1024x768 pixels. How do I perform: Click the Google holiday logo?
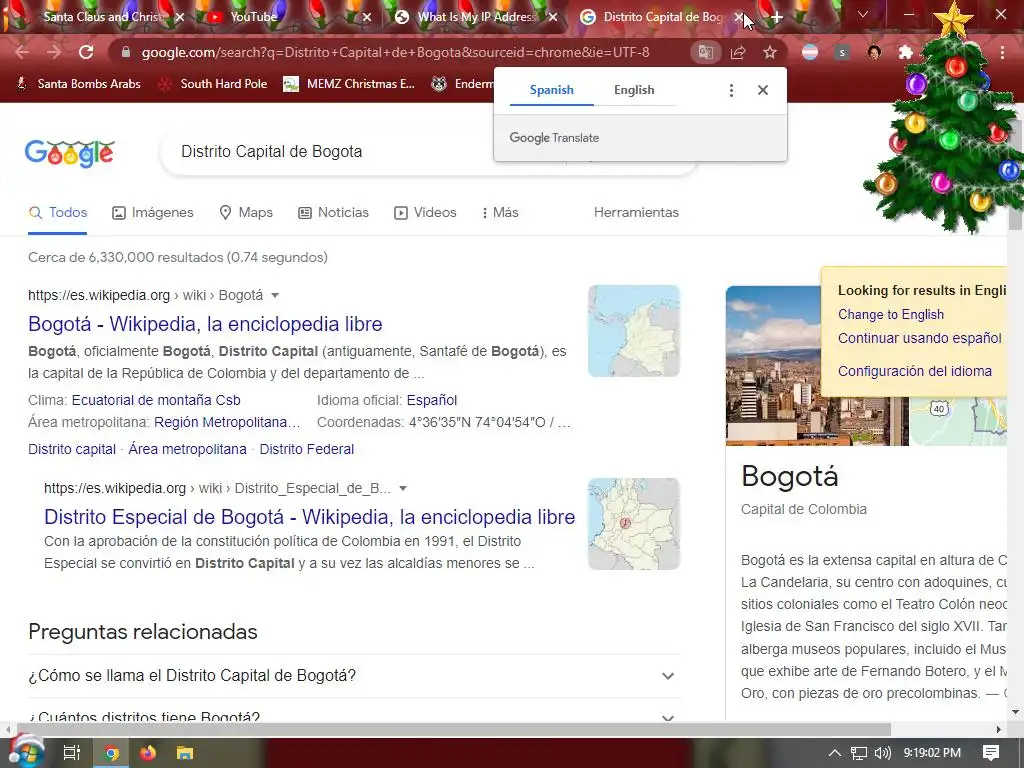pos(69,153)
